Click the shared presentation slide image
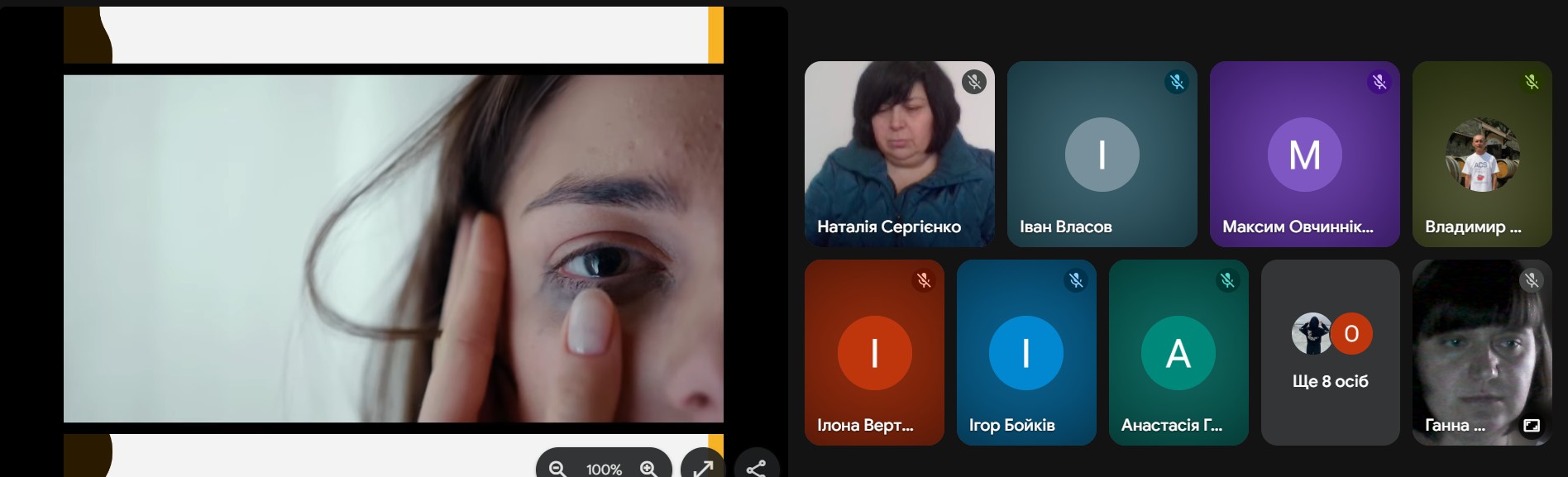Image resolution: width=1568 pixels, height=477 pixels. (393, 248)
